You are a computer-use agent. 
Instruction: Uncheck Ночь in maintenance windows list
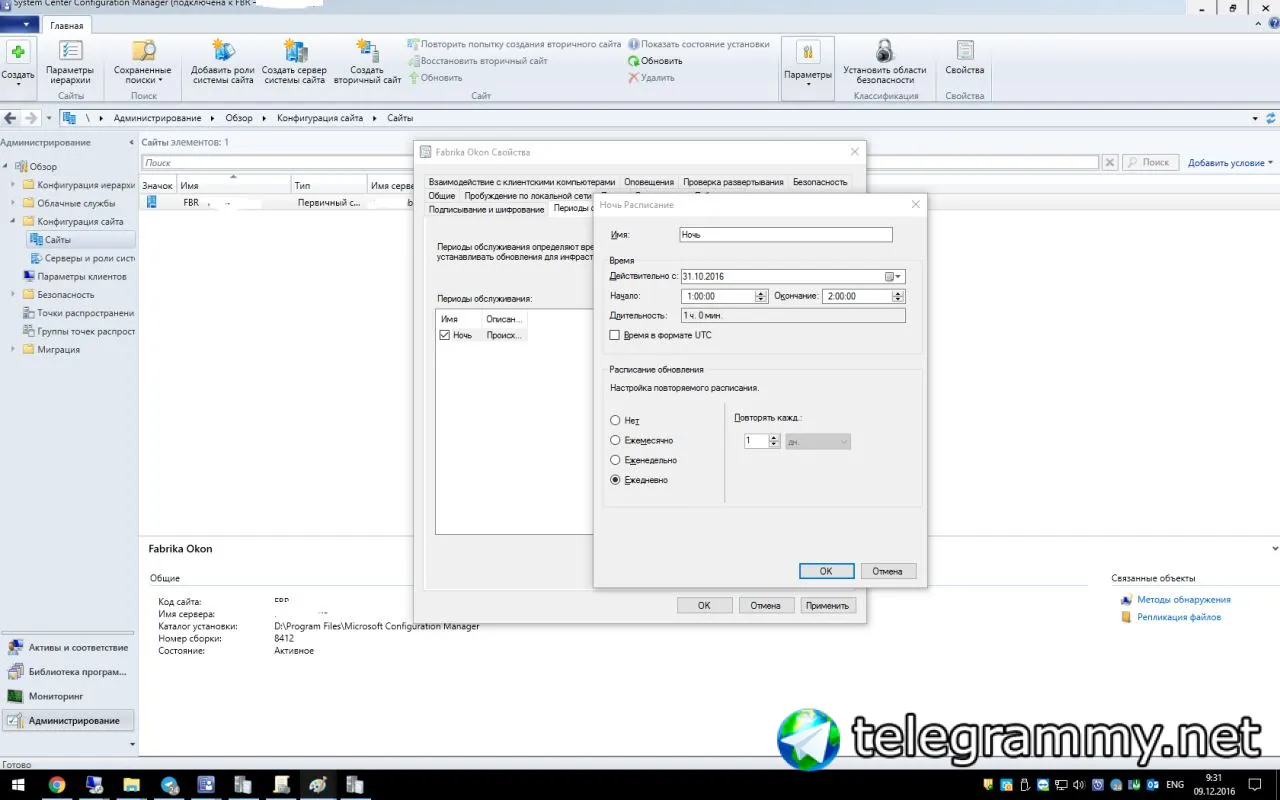tap(445, 335)
